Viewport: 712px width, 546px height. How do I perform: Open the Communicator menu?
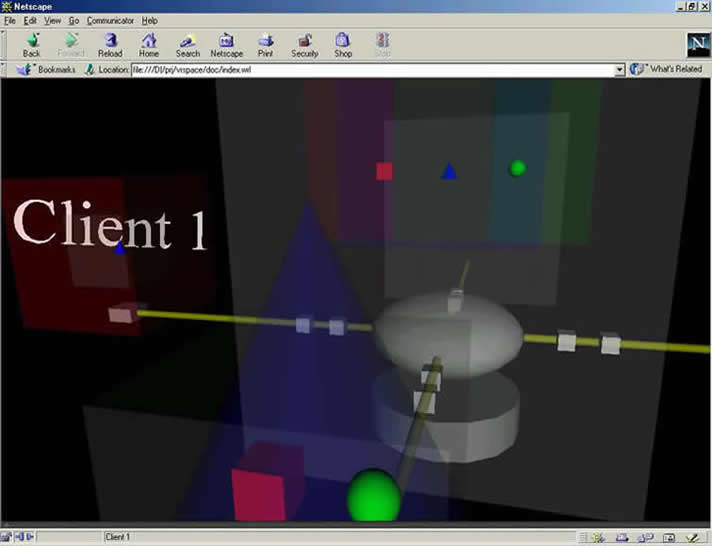pyautogui.click(x=110, y=20)
